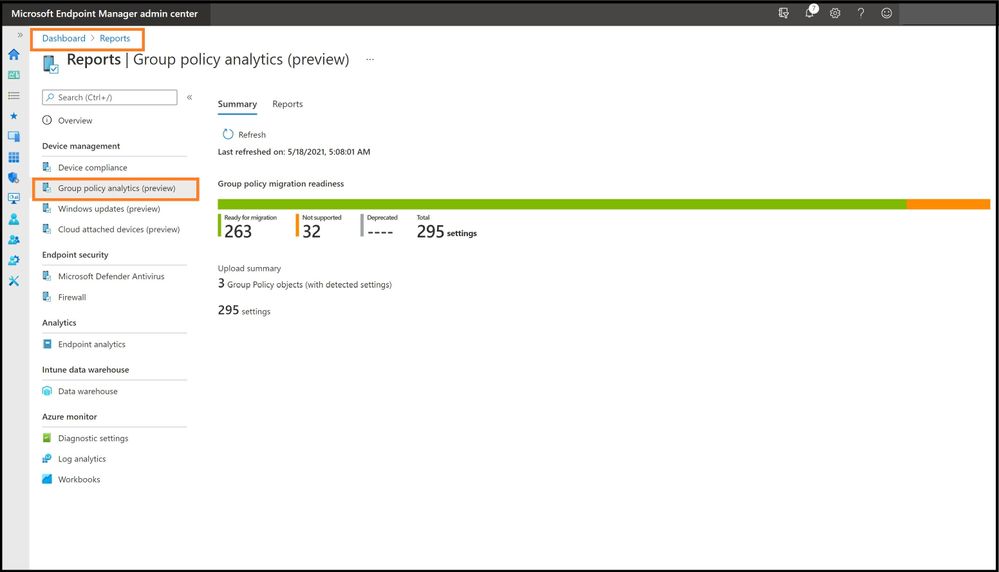The width and height of the screenshot is (999, 572).
Task: Click the Ready for migration count 263
Action: [238, 232]
